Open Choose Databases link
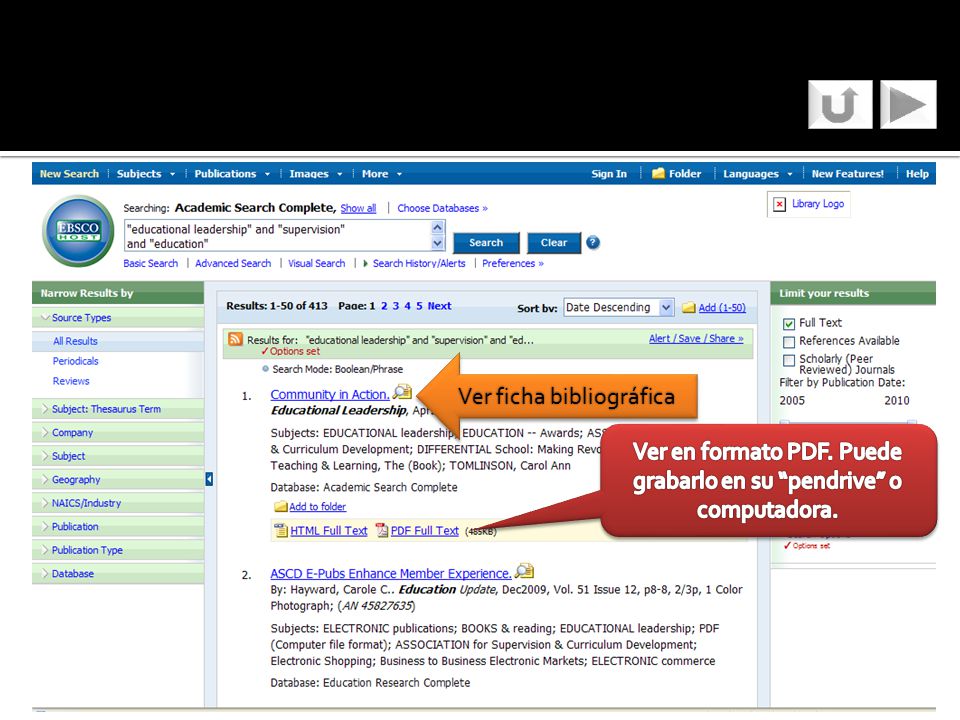 [x=442, y=208]
